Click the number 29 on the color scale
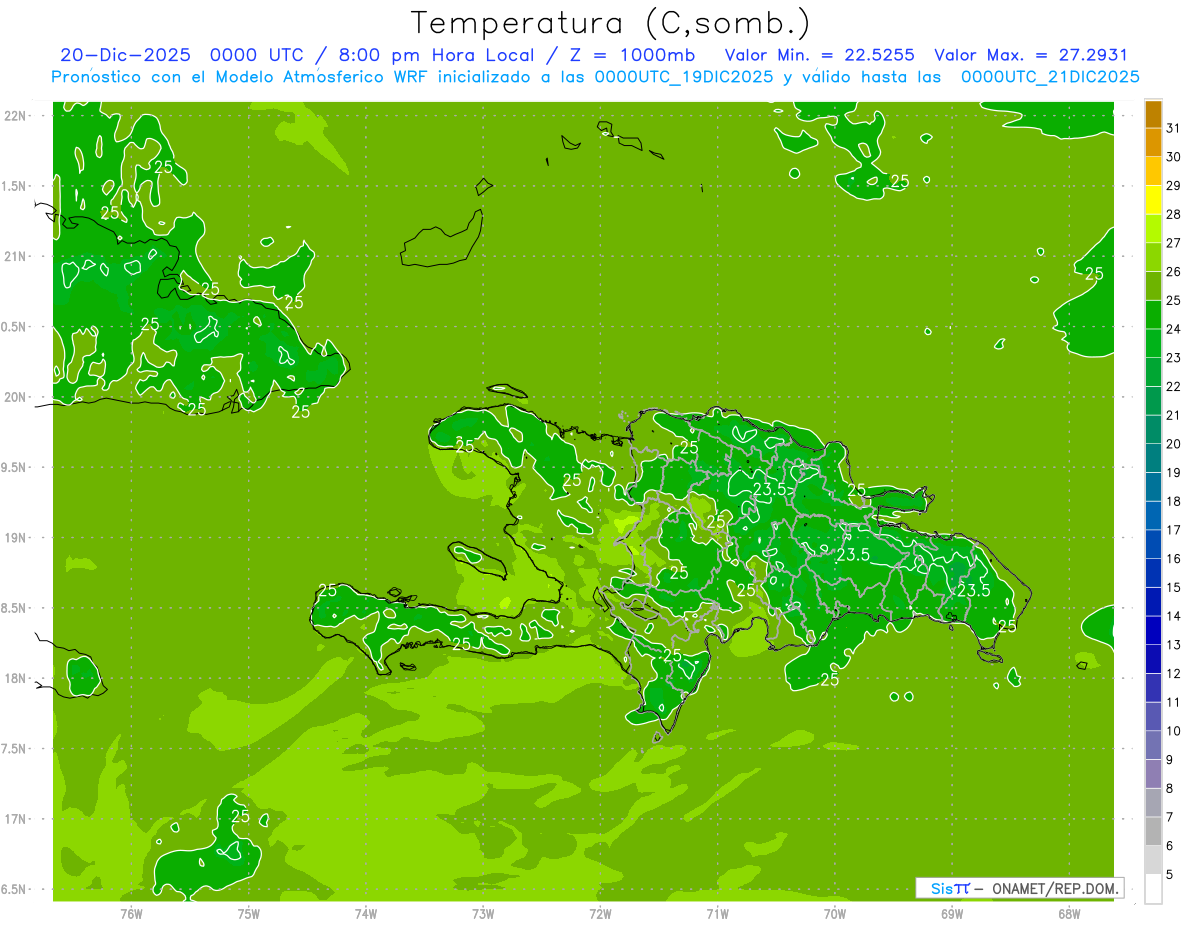 (1174, 186)
